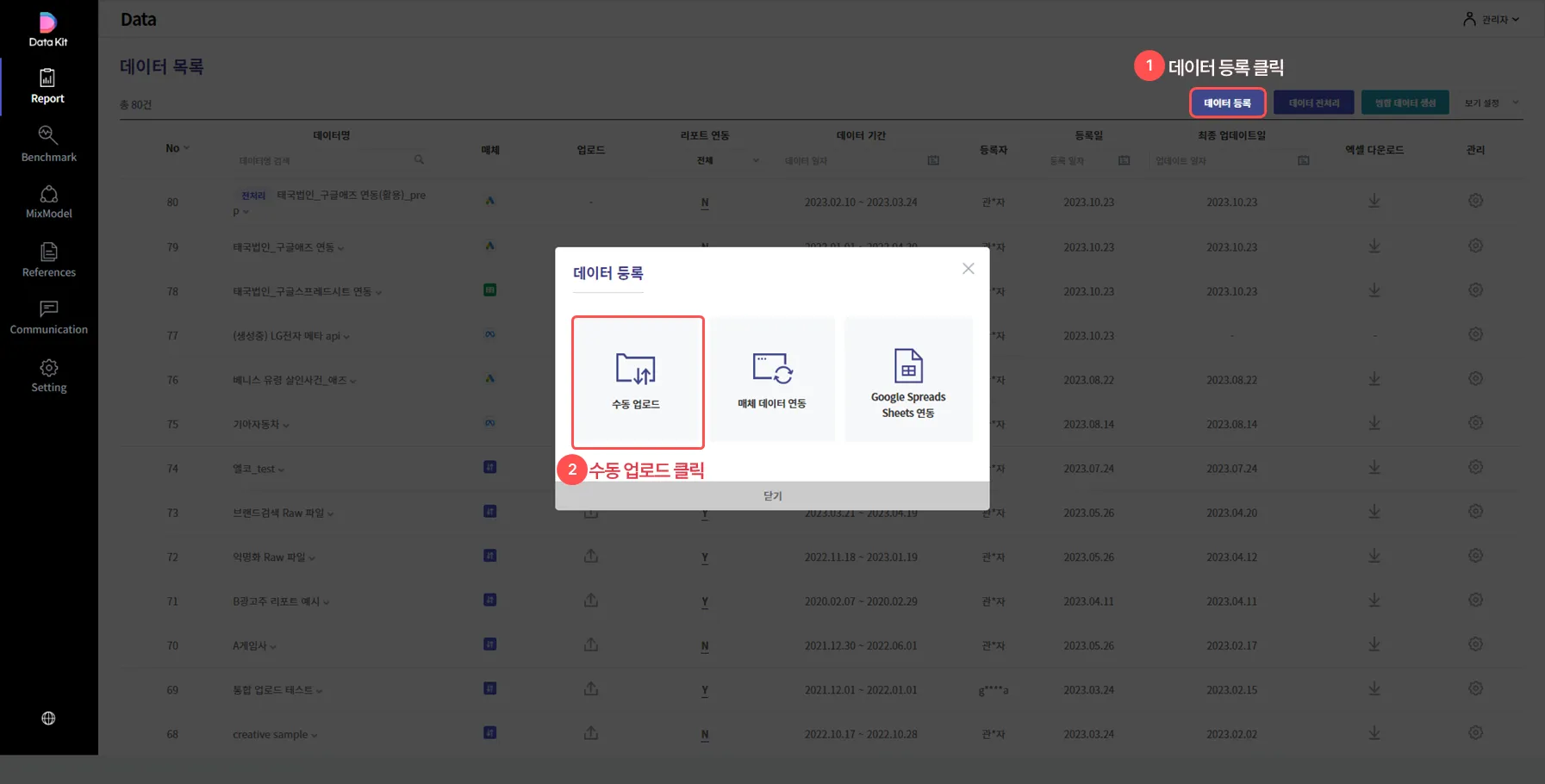Click the globe language icon
Screen dimensions: 1545x784
click(48, 719)
